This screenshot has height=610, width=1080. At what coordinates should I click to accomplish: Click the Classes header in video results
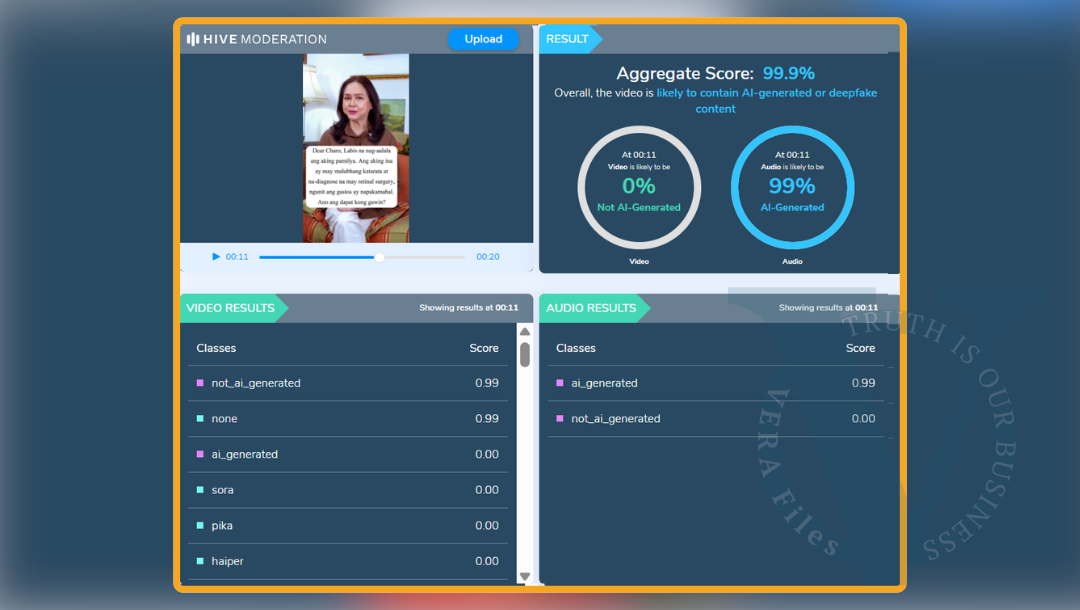tap(216, 348)
